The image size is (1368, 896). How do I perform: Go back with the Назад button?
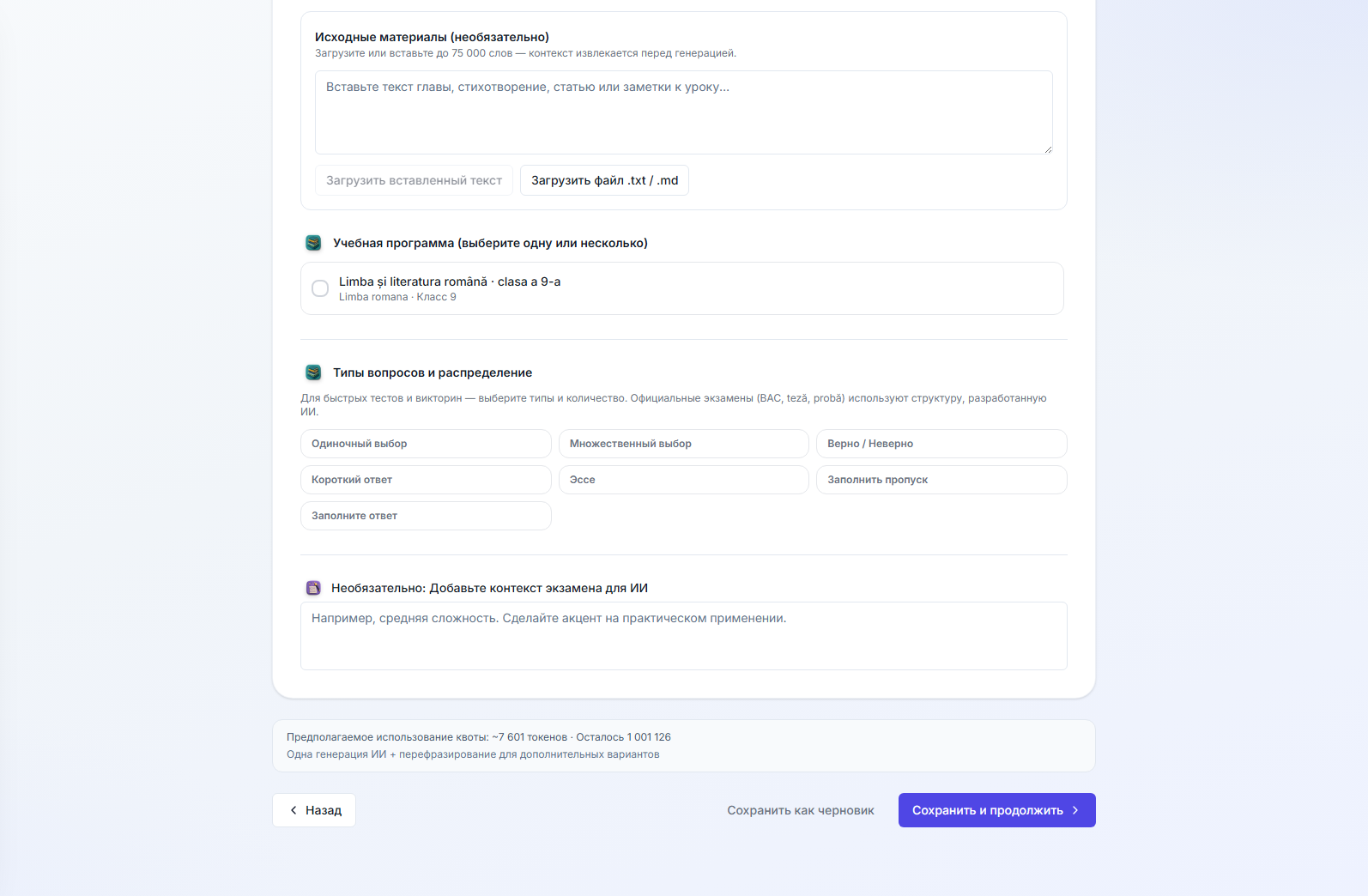314,810
